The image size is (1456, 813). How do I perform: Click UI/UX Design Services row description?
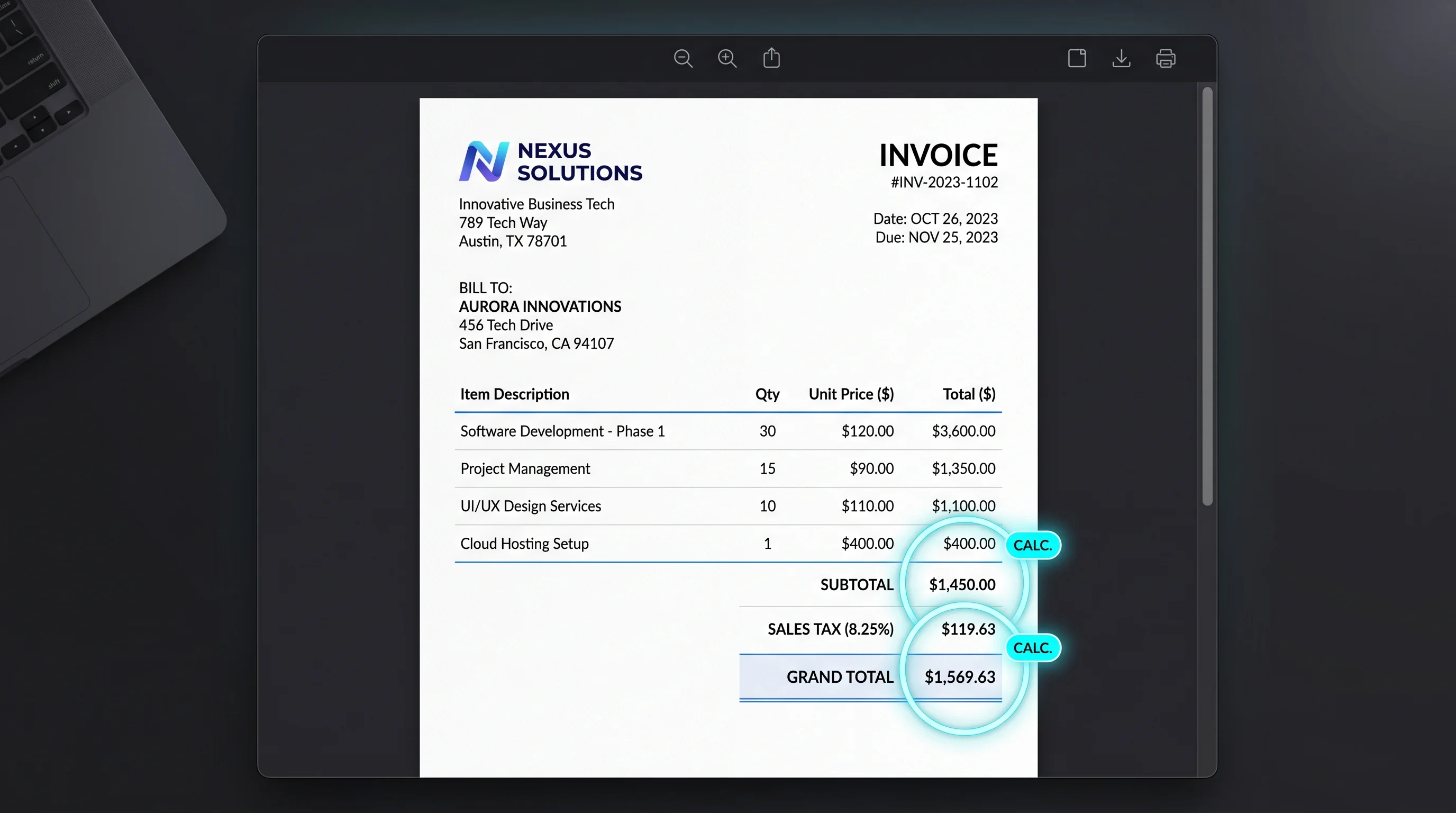coord(531,506)
